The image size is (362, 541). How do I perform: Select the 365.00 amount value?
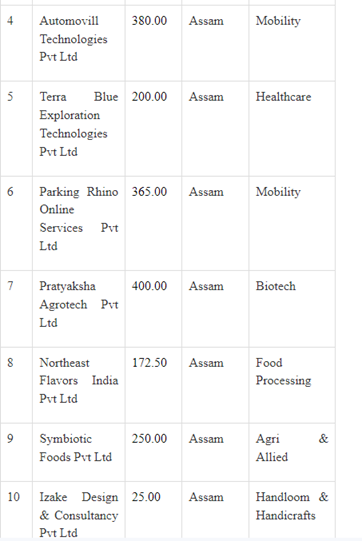coord(149,192)
